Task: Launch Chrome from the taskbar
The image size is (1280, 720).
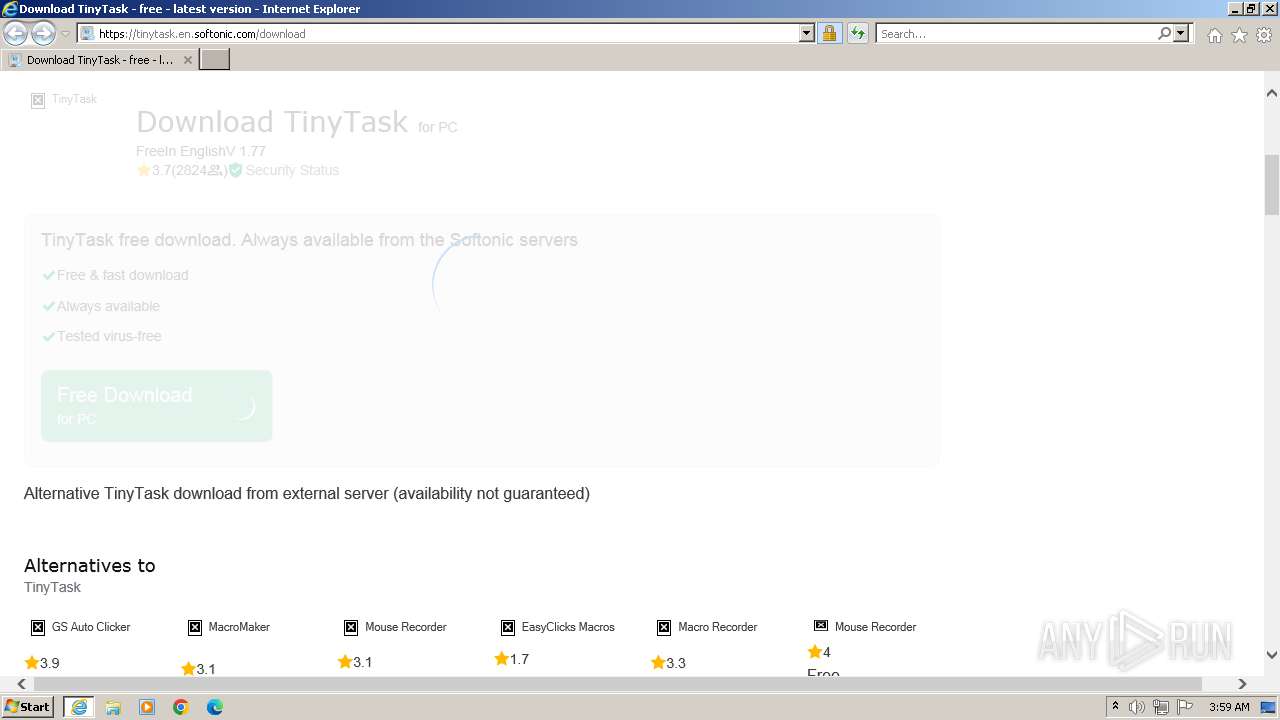Action: (x=181, y=707)
